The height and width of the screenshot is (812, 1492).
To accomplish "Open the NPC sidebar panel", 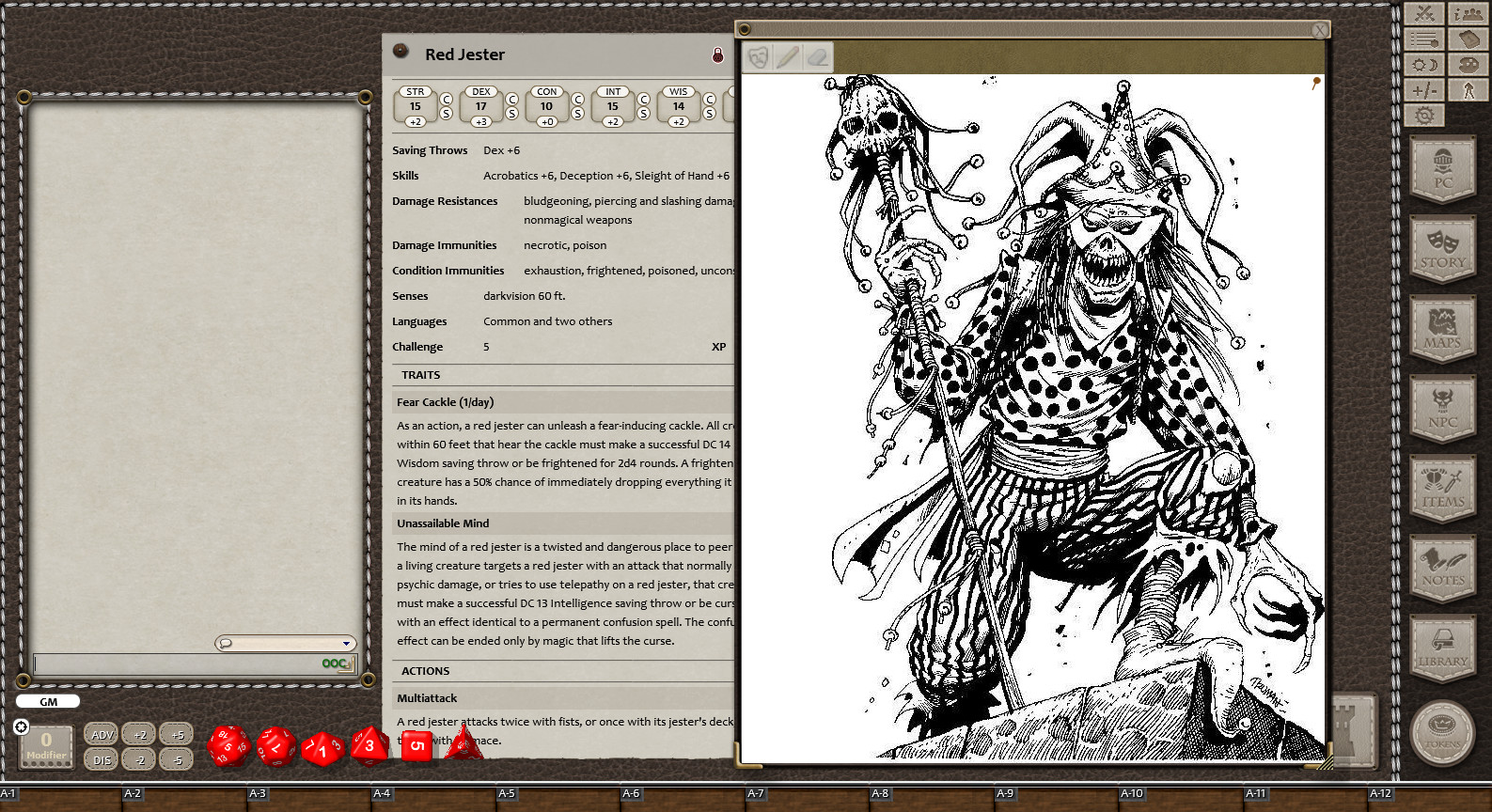I will [1442, 409].
